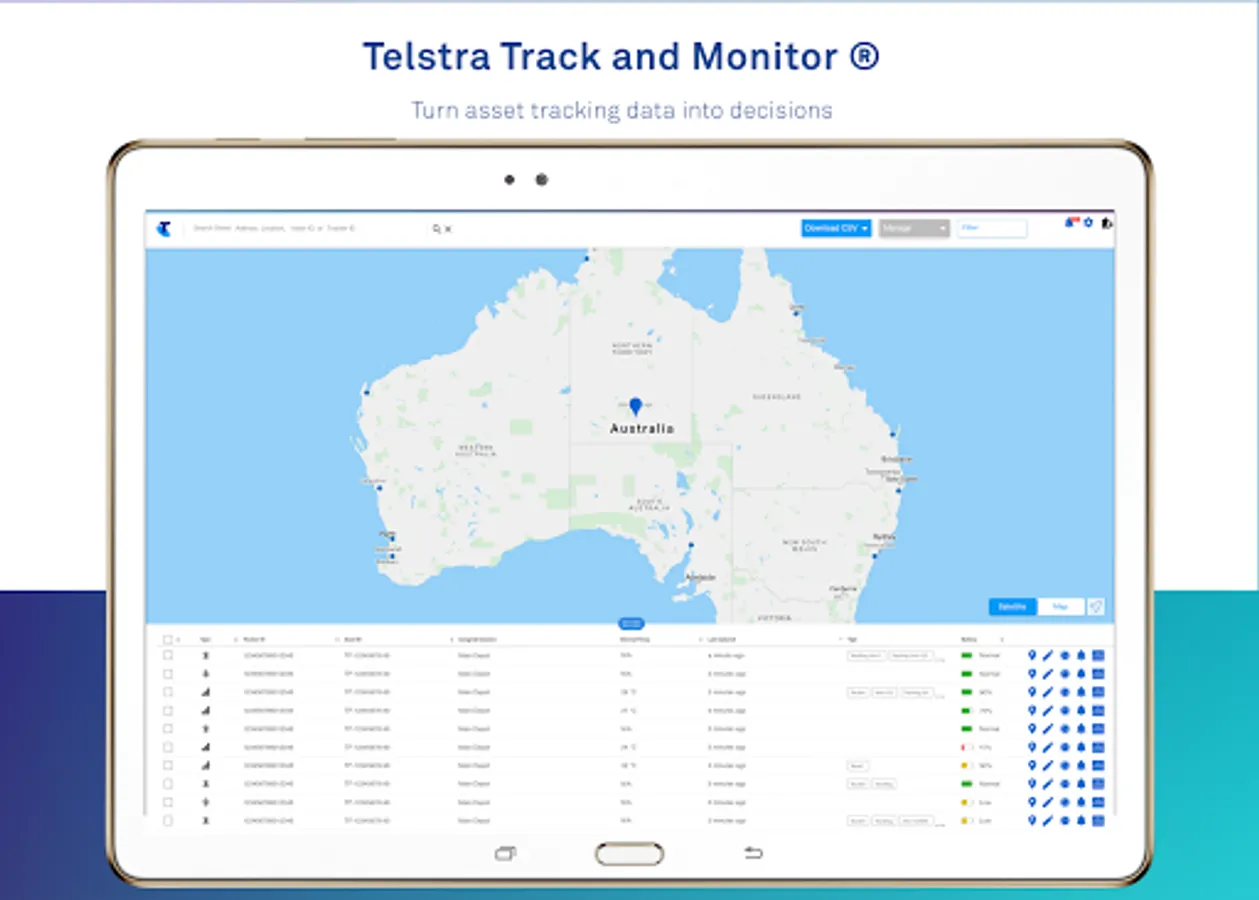The width and height of the screenshot is (1259, 900).
Task: Click the globe icon in the 96% battery row
Action: [1065, 692]
